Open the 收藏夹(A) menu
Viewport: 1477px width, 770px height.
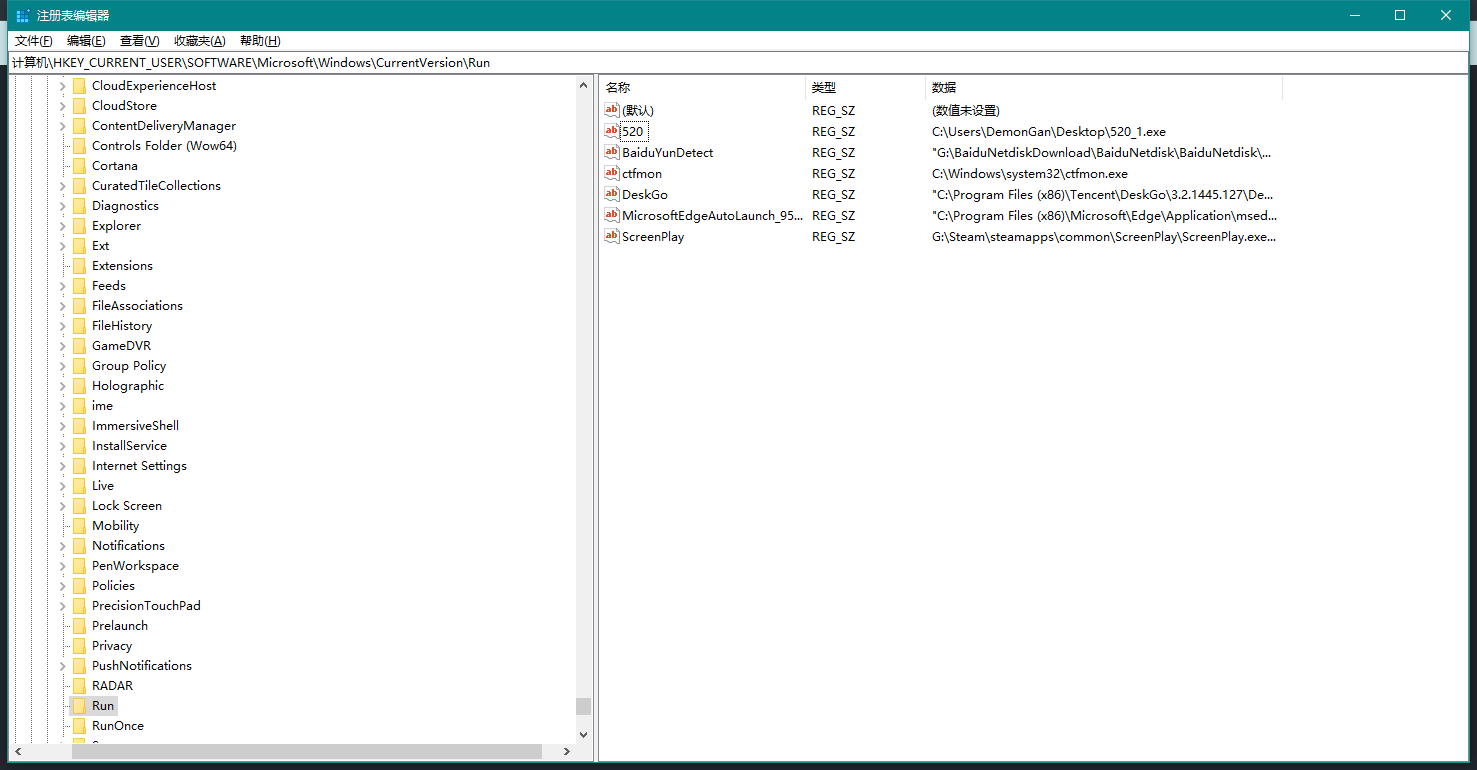click(x=200, y=41)
